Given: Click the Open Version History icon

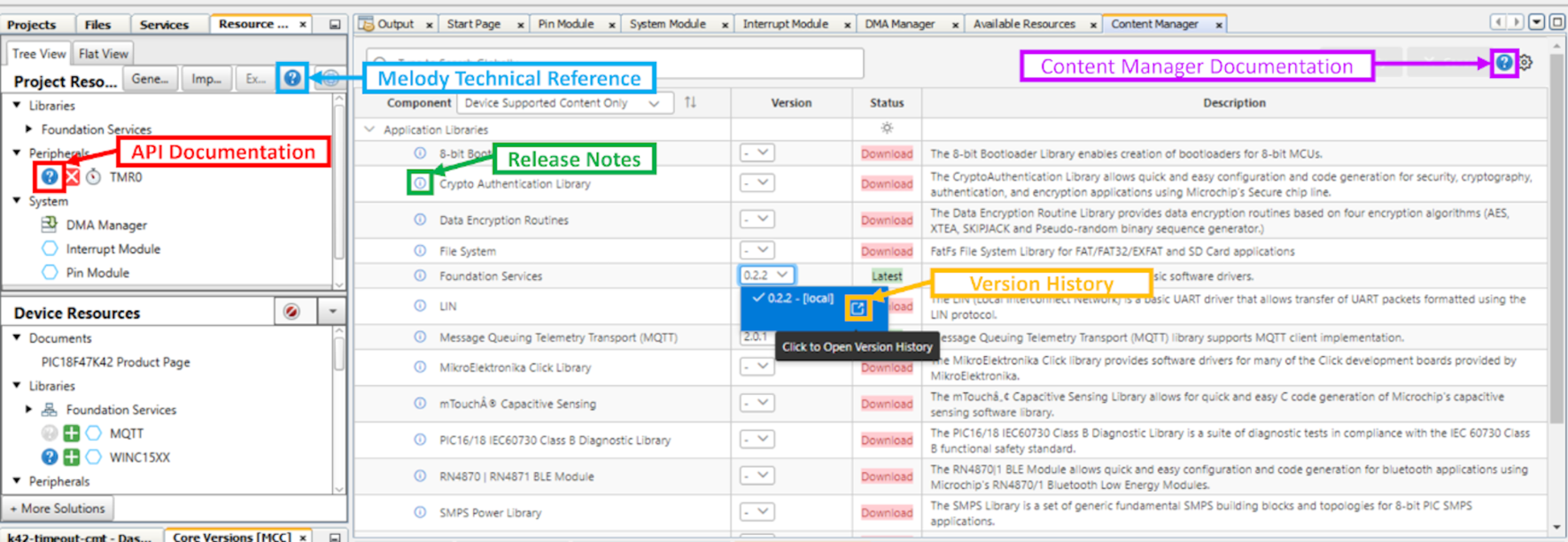Looking at the screenshot, I should [x=858, y=307].
